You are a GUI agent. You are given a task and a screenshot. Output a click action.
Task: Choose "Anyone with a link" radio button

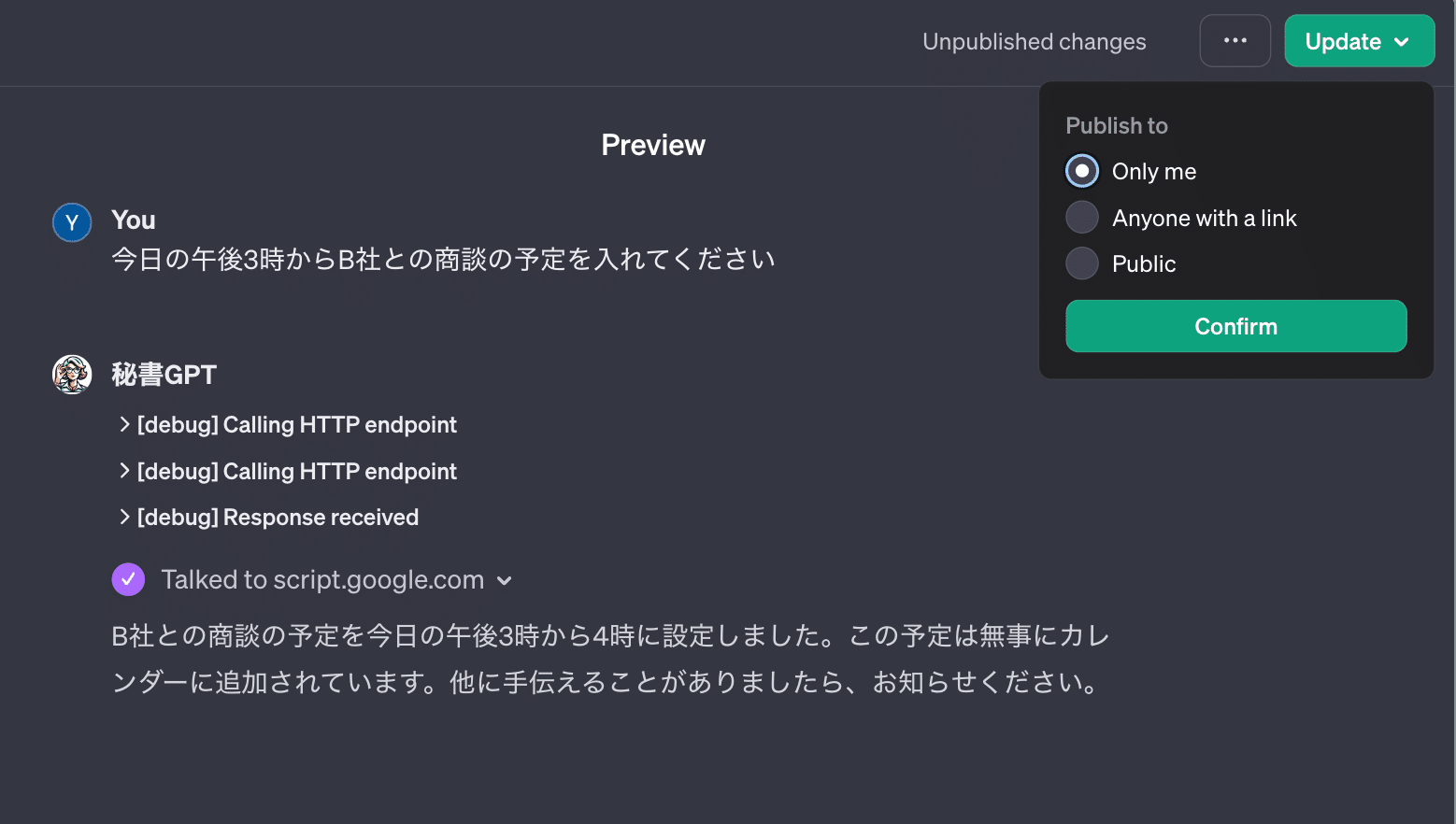1082,218
